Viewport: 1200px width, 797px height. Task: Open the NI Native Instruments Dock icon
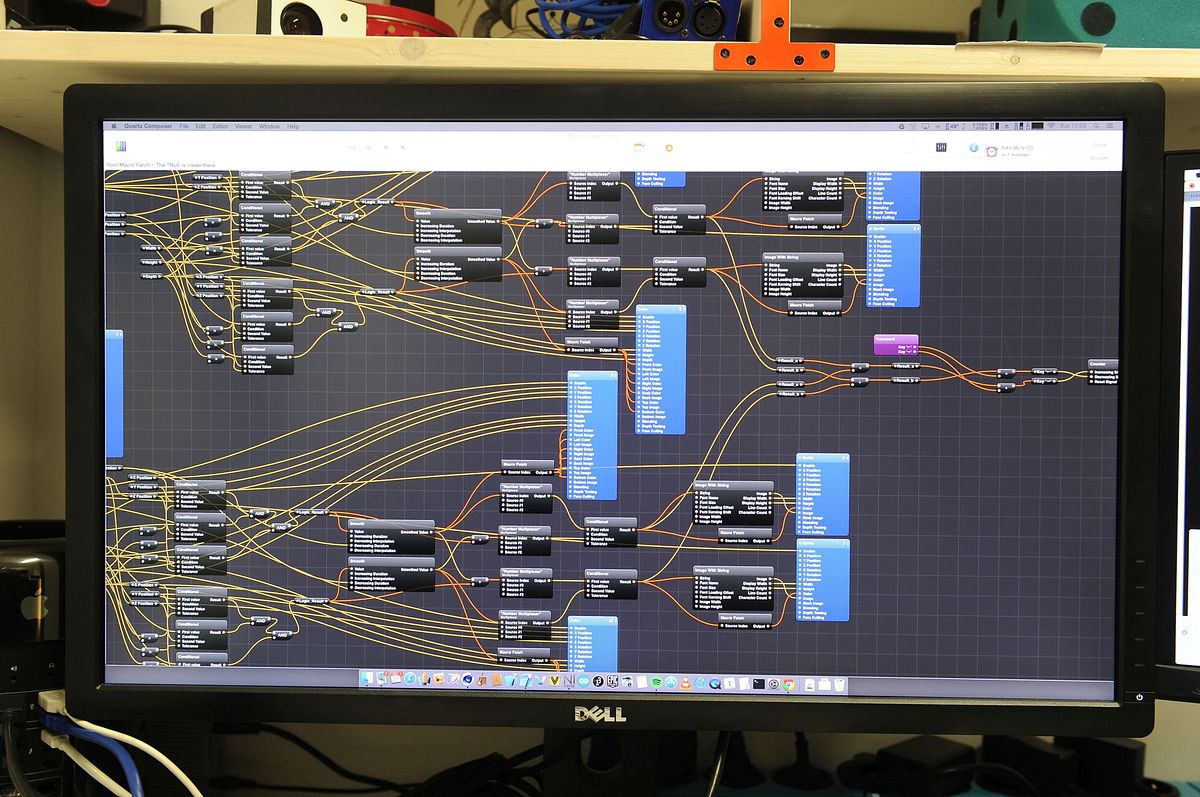point(569,681)
